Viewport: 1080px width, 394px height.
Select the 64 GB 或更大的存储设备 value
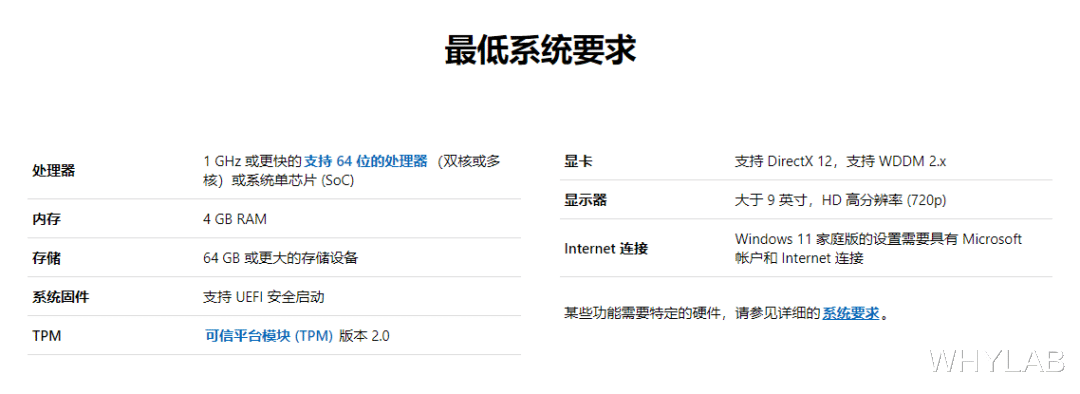tap(280, 258)
